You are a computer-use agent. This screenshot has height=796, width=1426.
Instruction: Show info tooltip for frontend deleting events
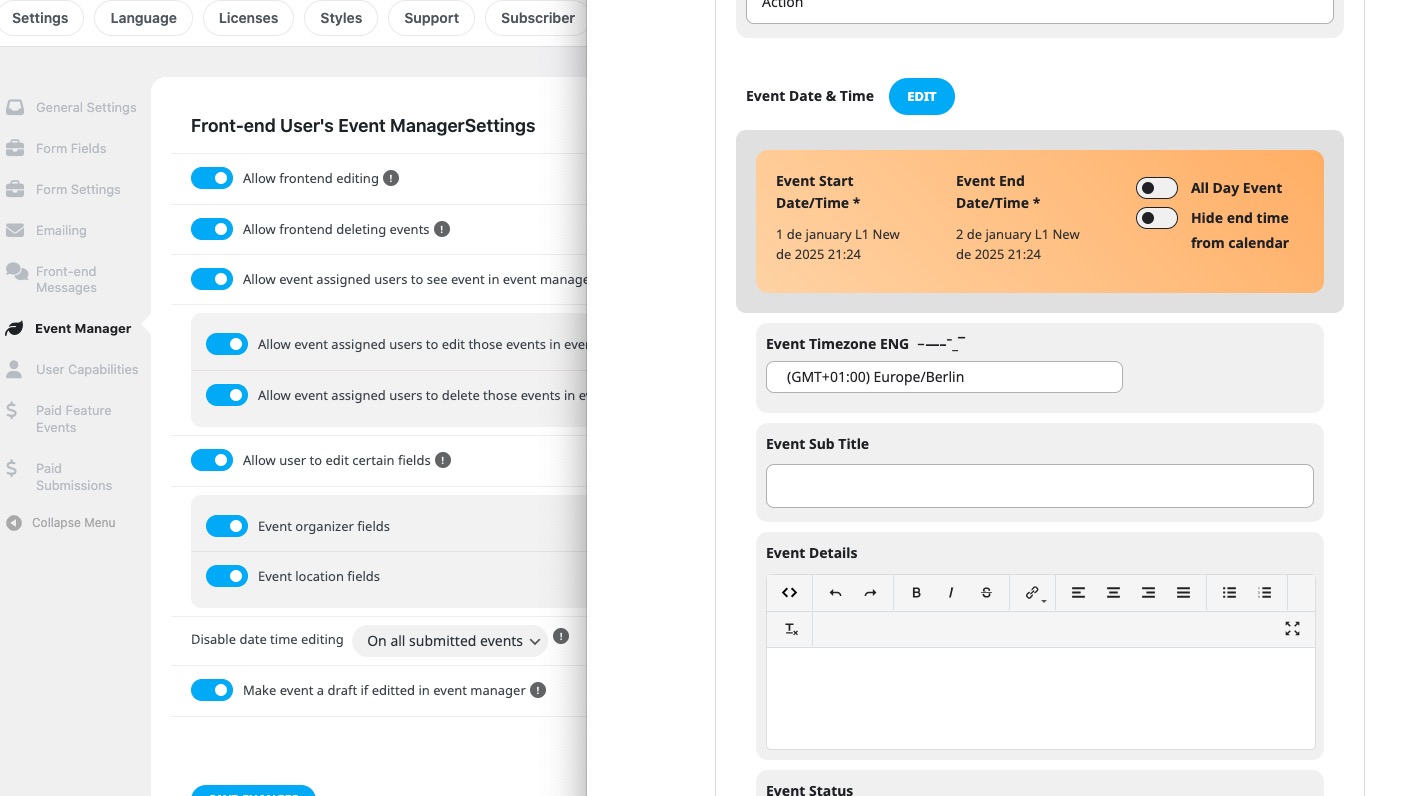(442, 229)
